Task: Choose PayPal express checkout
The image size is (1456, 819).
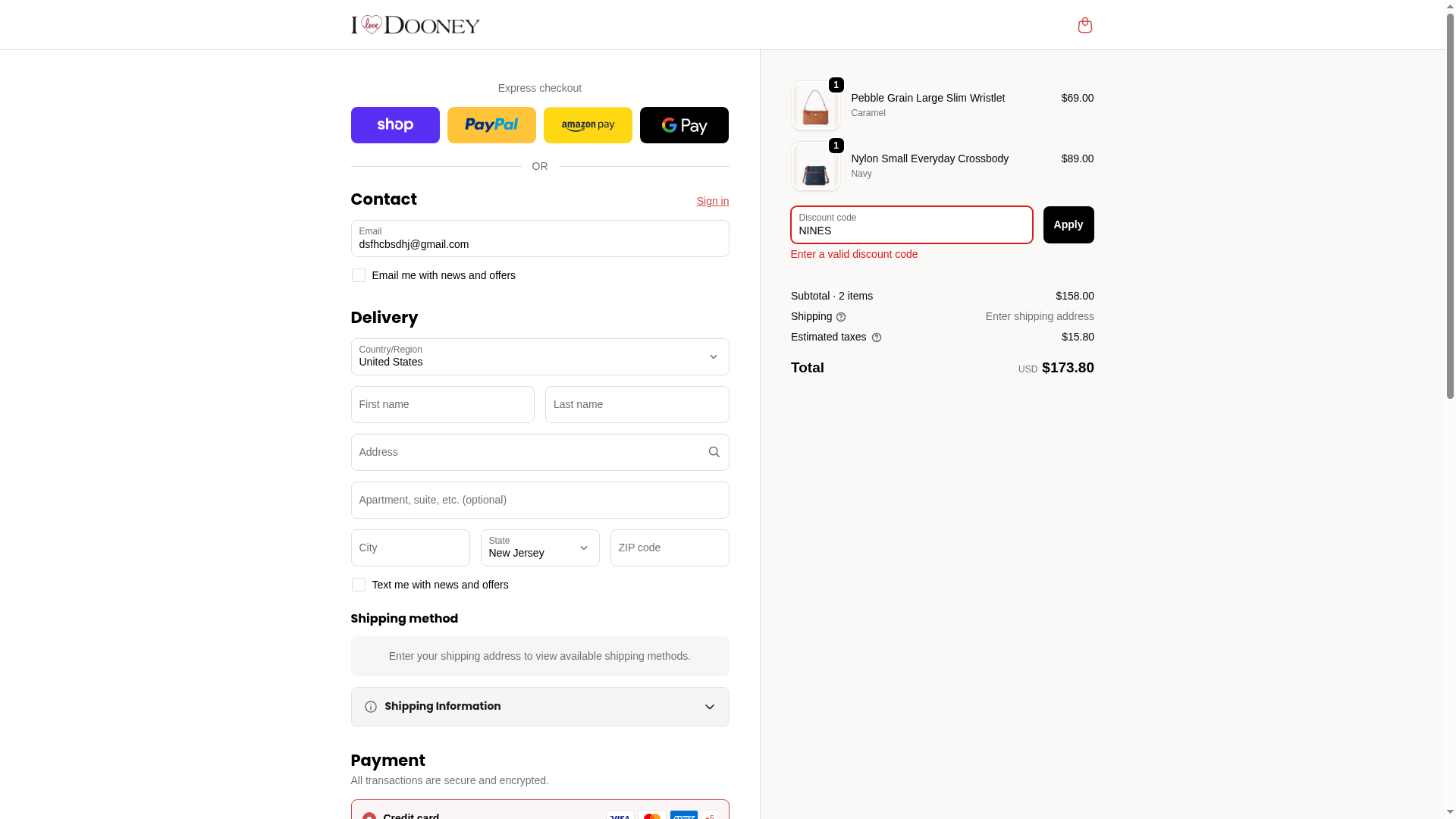Action: (x=491, y=125)
